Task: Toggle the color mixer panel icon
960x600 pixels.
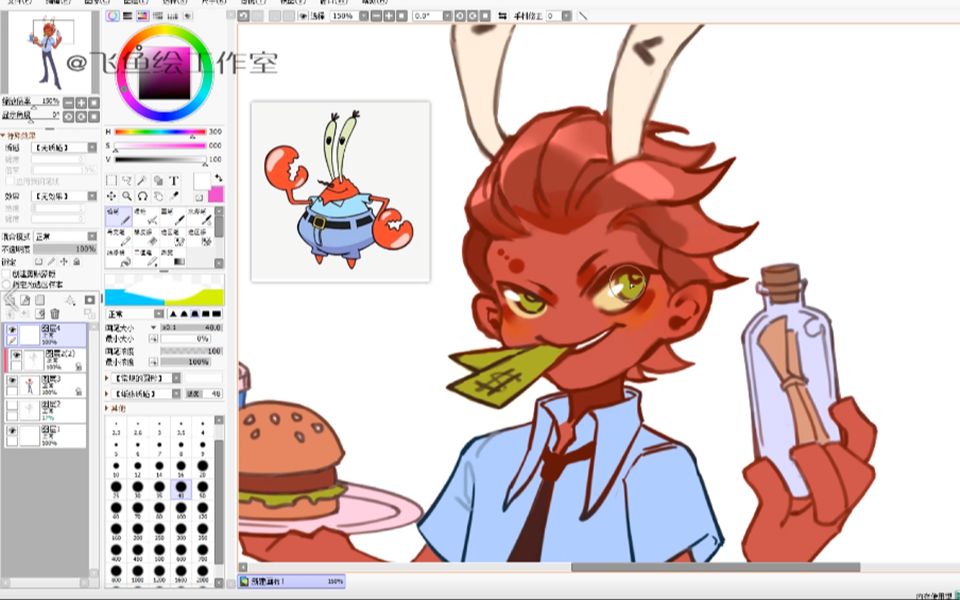Action: 158,16
